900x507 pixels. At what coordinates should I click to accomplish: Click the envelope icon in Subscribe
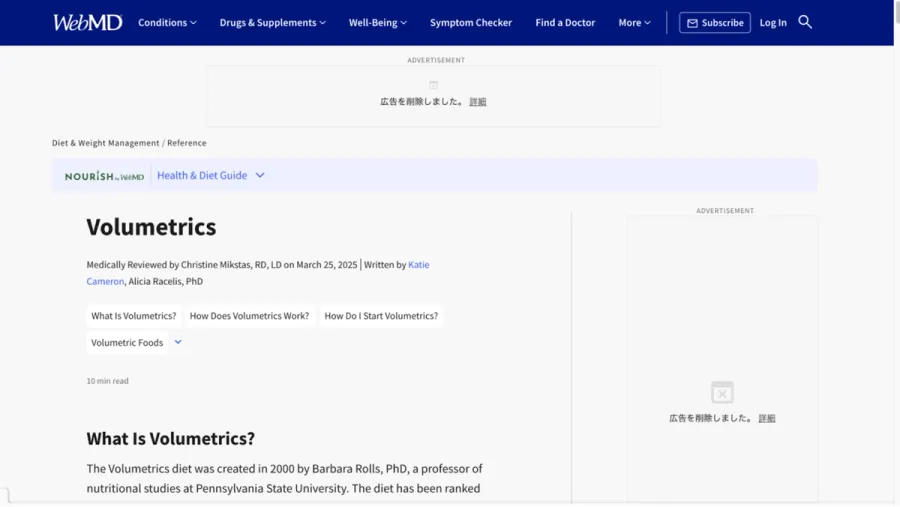pyautogui.click(x=692, y=23)
